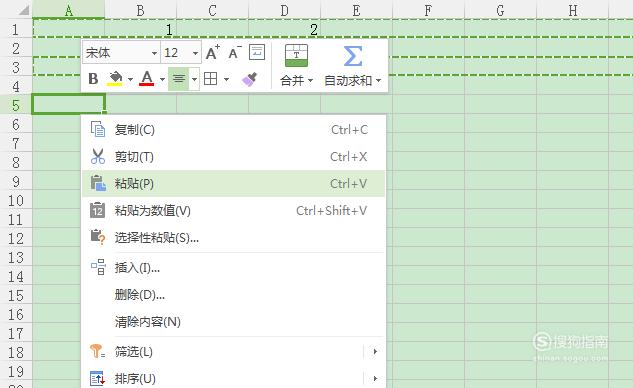633x388 pixels.
Task: Choose 删除(D)... from the context menu
Action: pyautogui.click(x=233, y=295)
